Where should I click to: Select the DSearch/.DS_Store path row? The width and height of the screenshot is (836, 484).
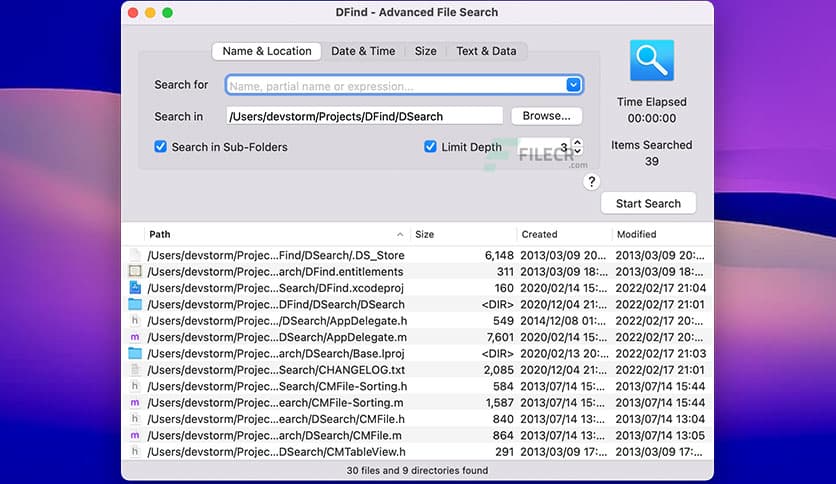pyautogui.click(x=276, y=255)
